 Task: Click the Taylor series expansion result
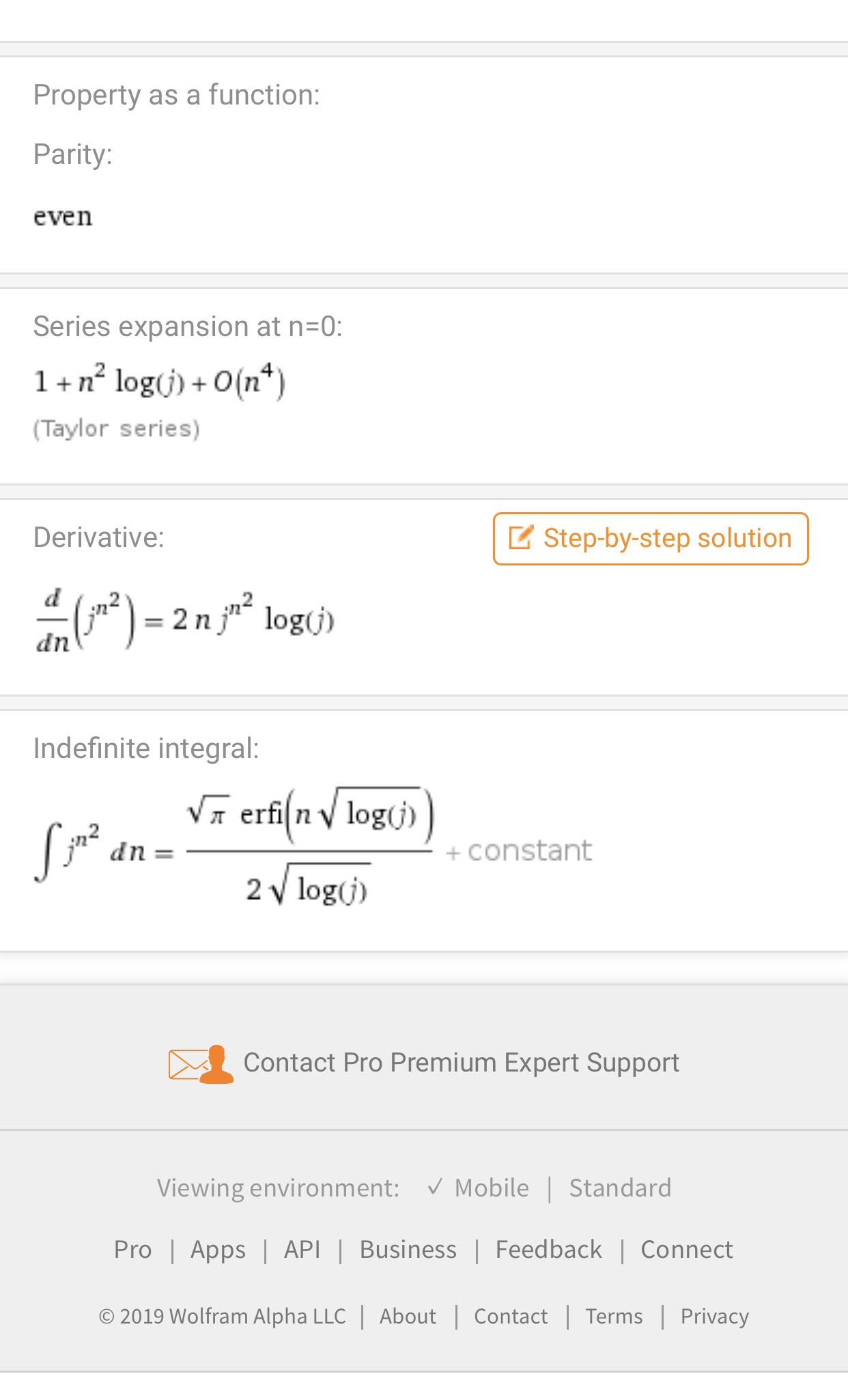159,381
